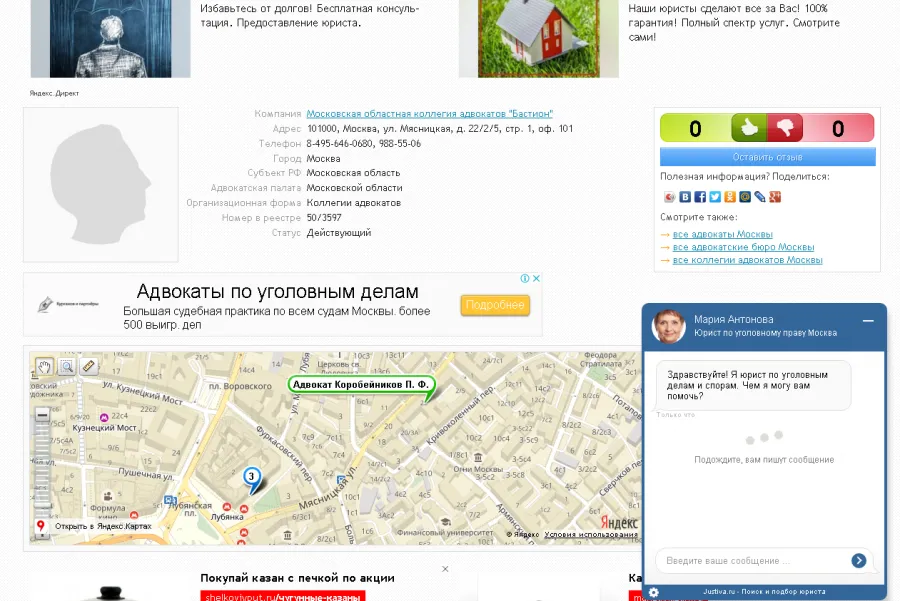Viewport: 900px width, 601px height.
Task: Click Мария Антонова chat avatar photo
Action: 669,326
